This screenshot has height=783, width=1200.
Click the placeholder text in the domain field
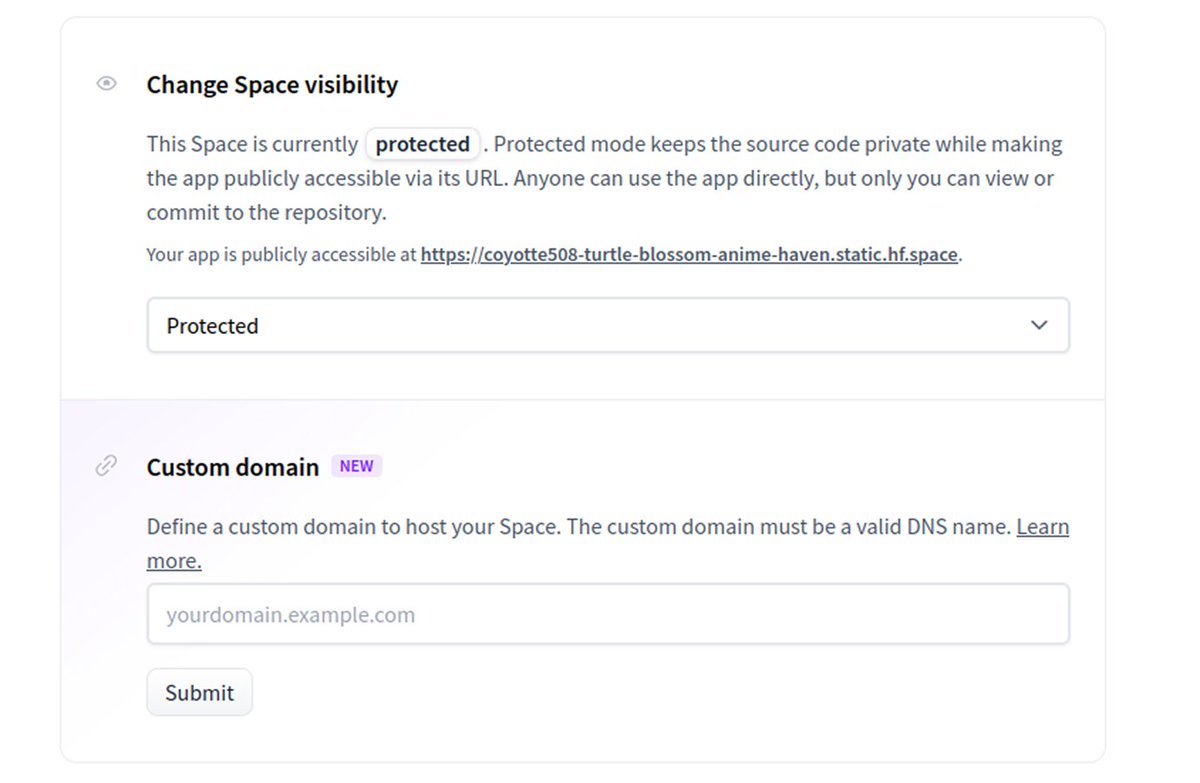tap(289, 614)
